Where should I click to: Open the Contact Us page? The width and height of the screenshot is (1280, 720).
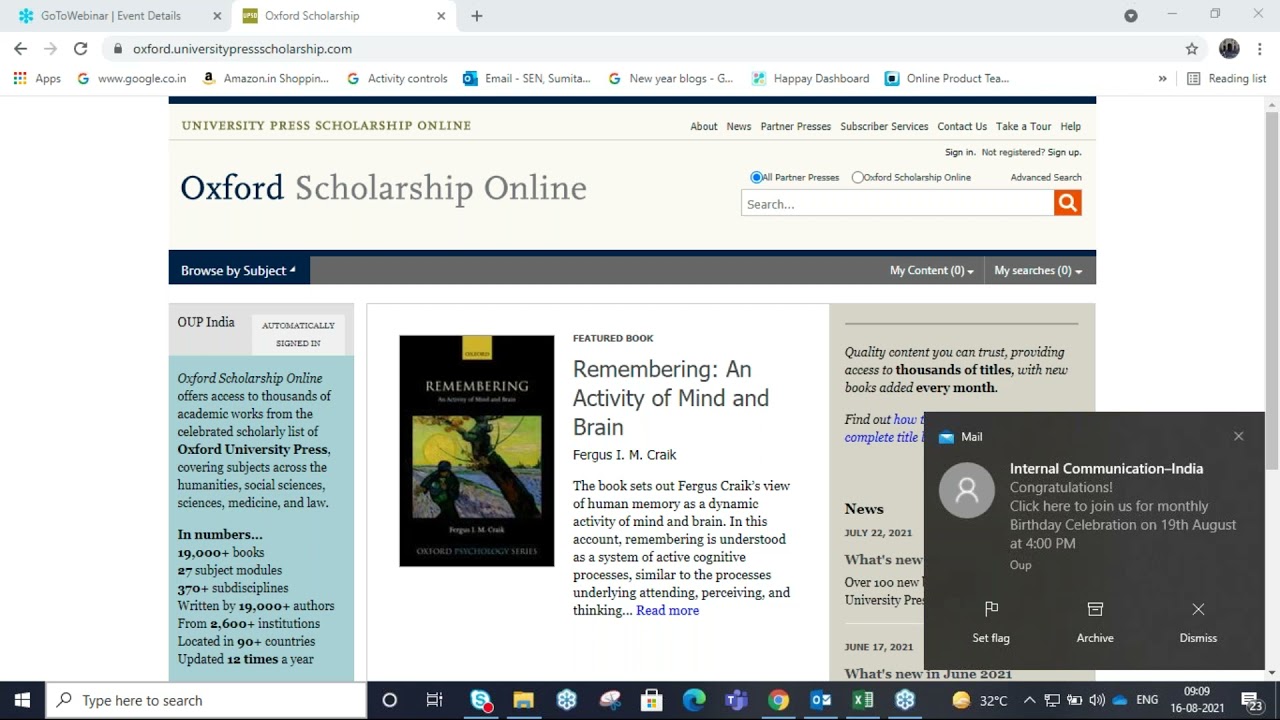961,126
